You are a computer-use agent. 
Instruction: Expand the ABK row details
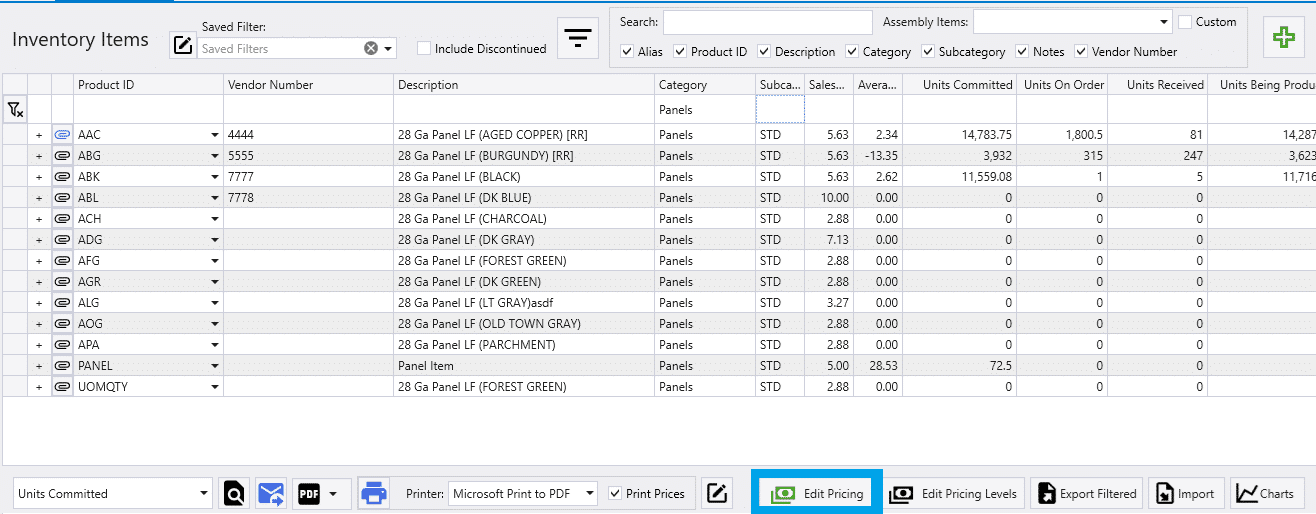39,177
